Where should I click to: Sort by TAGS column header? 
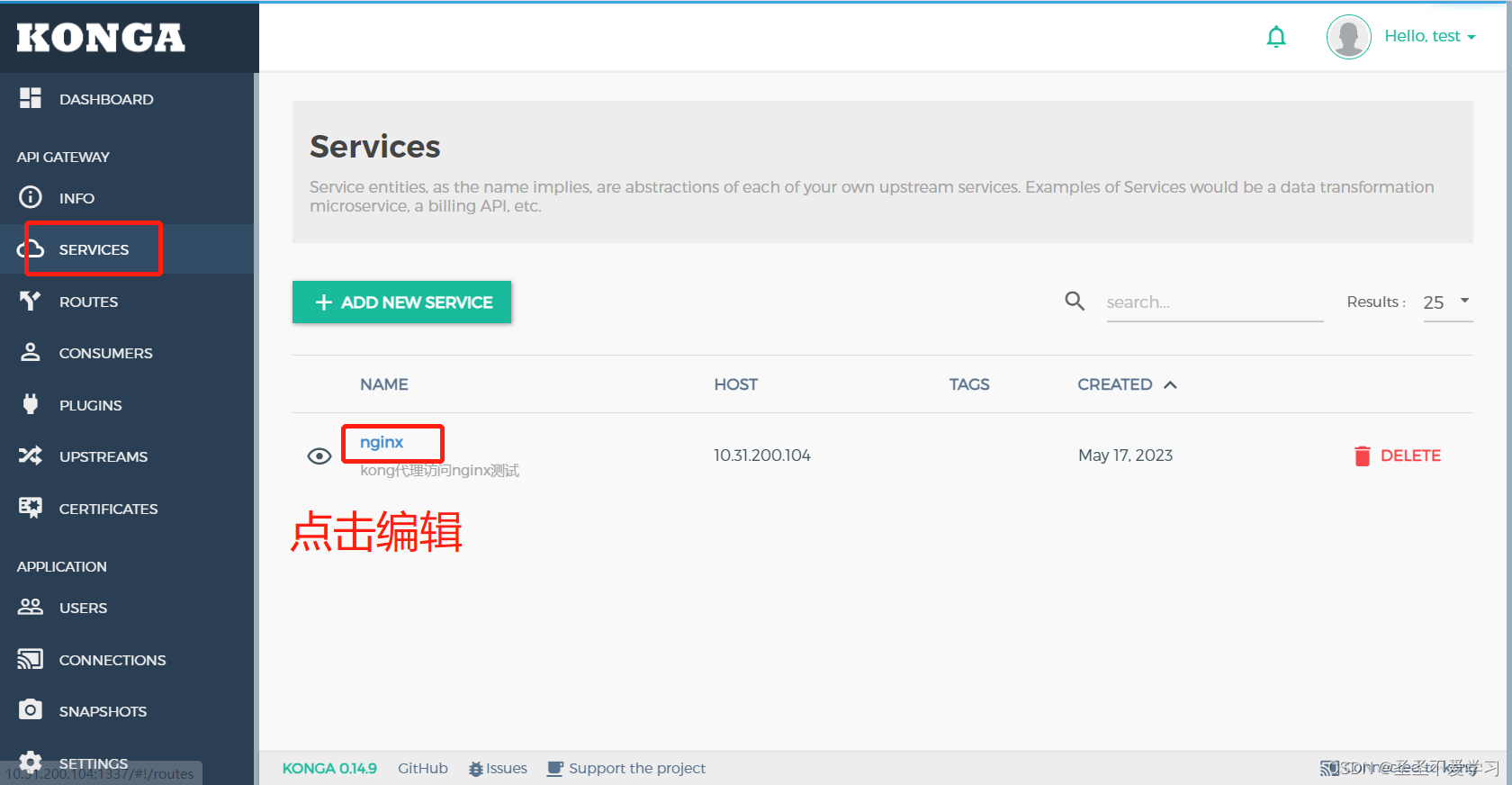pyautogui.click(x=969, y=384)
